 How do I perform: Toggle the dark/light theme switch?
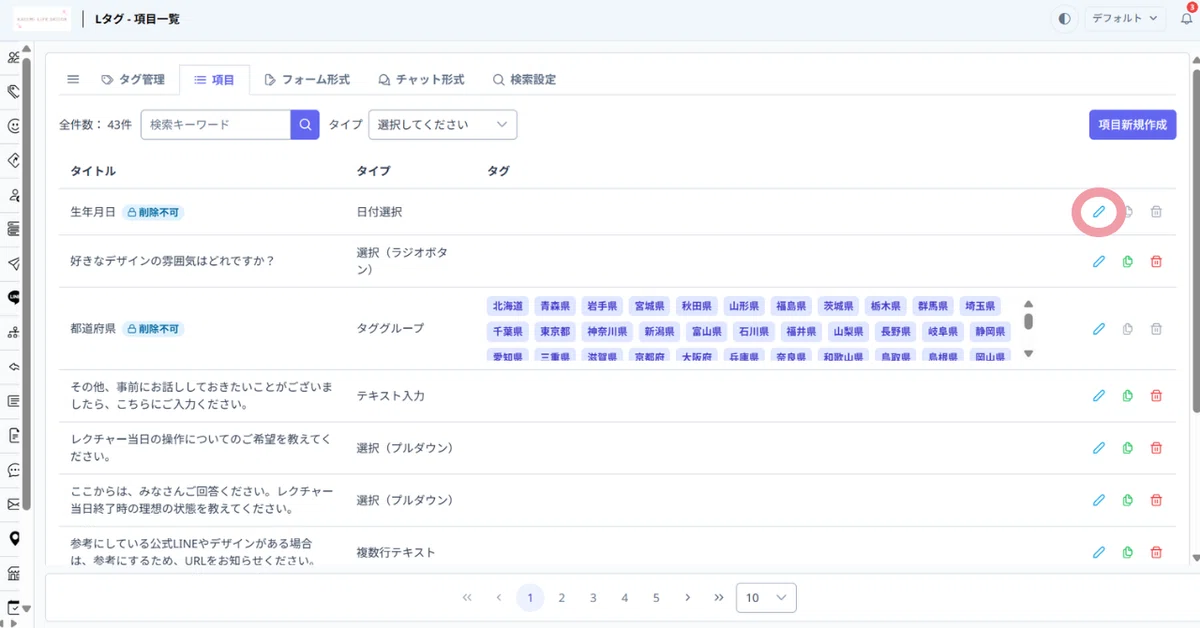[1064, 18]
